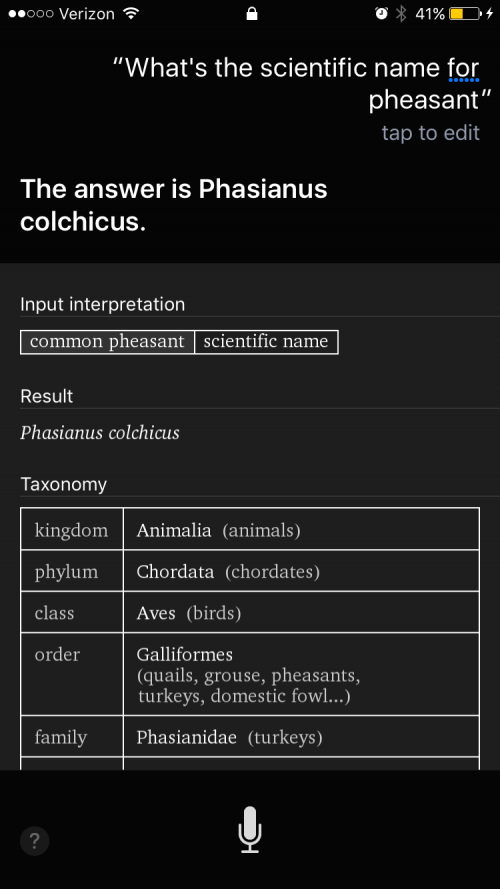This screenshot has width=500, height=889.
Task: Tap the Bluetooth status icon
Action: pos(401,14)
